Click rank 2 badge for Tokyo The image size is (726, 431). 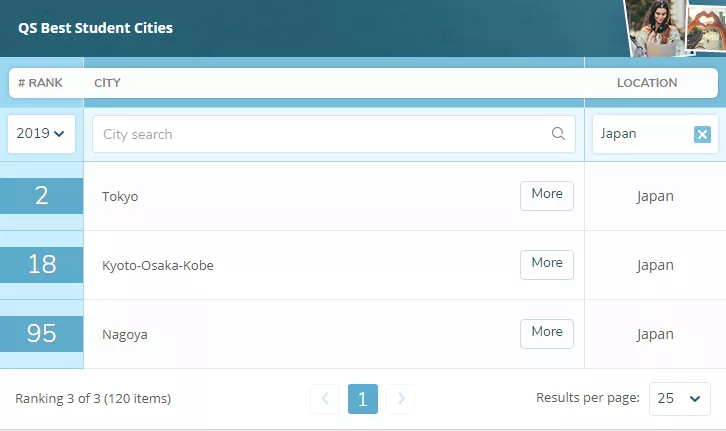click(x=41, y=196)
